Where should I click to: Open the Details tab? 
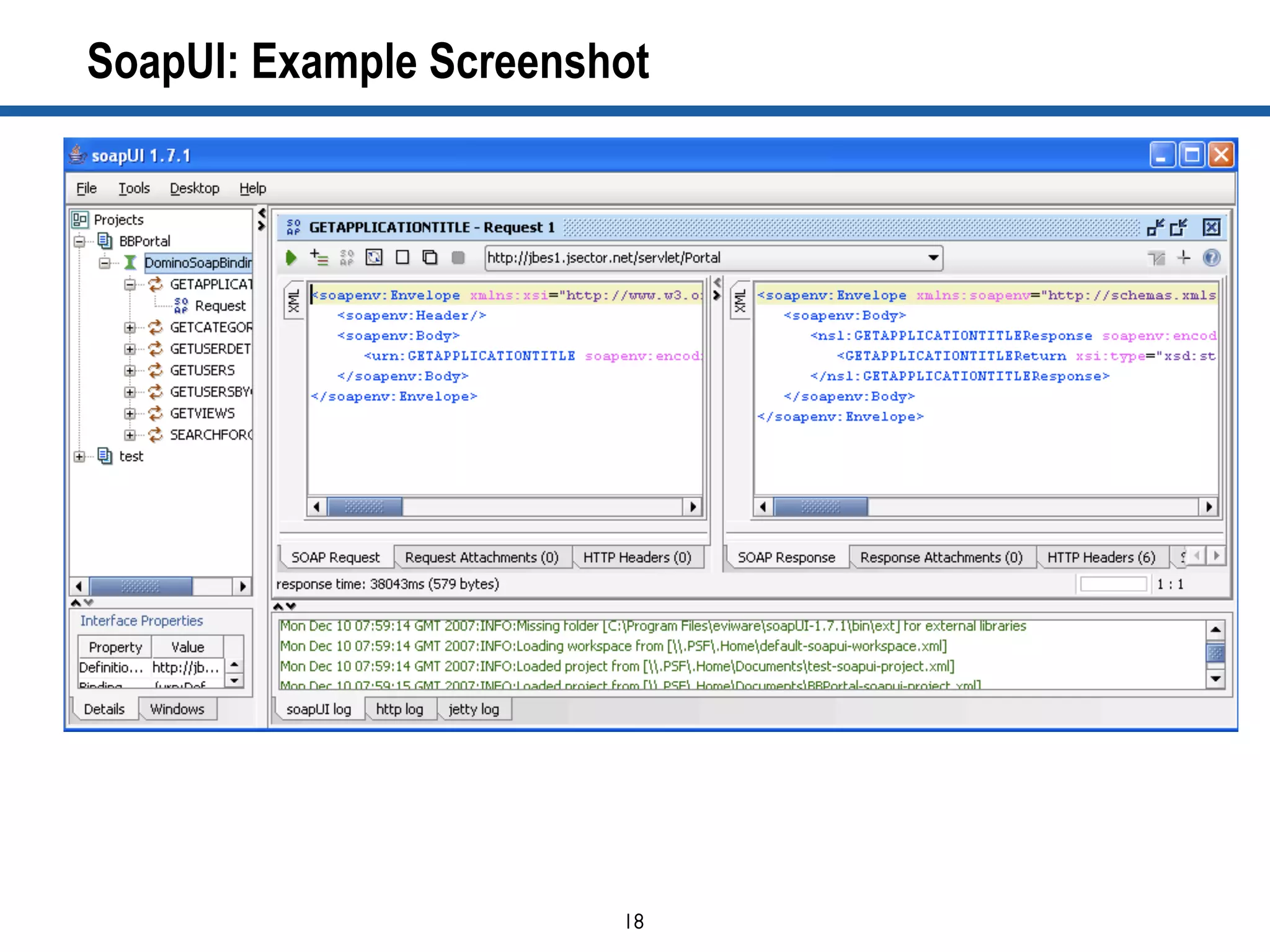[x=104, y=709]
